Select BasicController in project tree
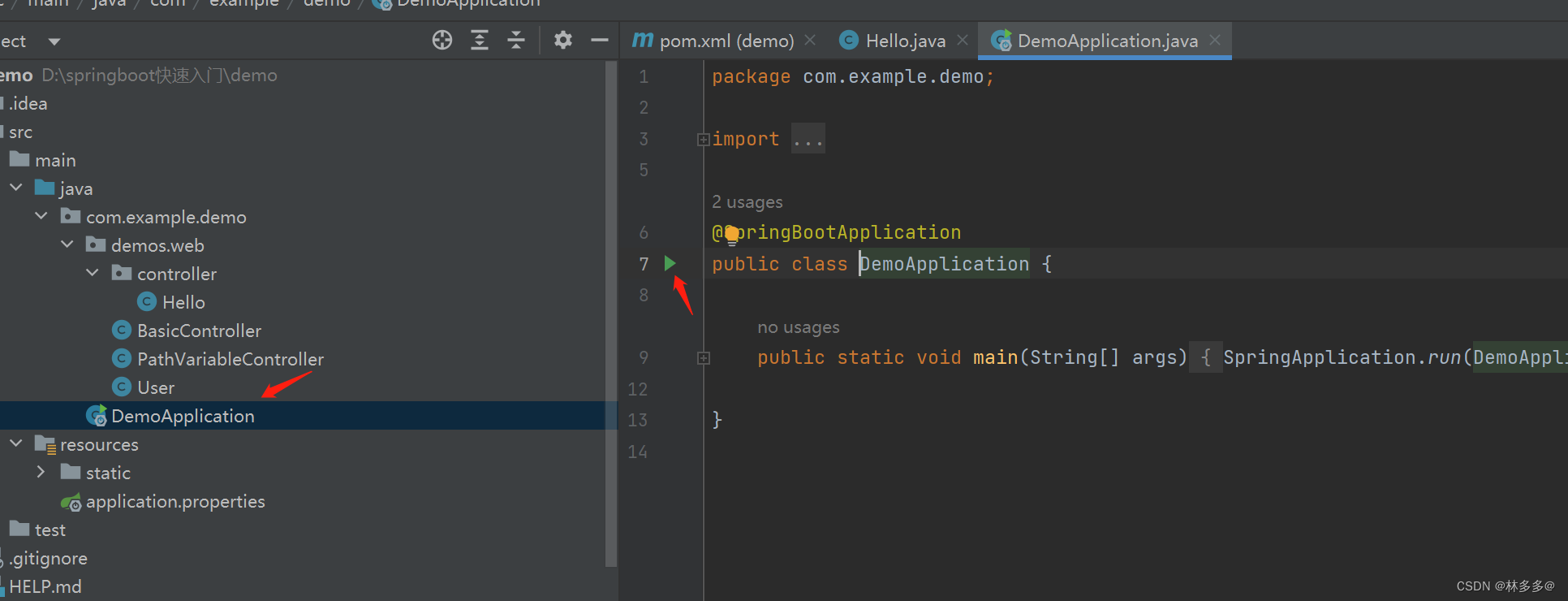1568x601 pixels. coord(199,331)
